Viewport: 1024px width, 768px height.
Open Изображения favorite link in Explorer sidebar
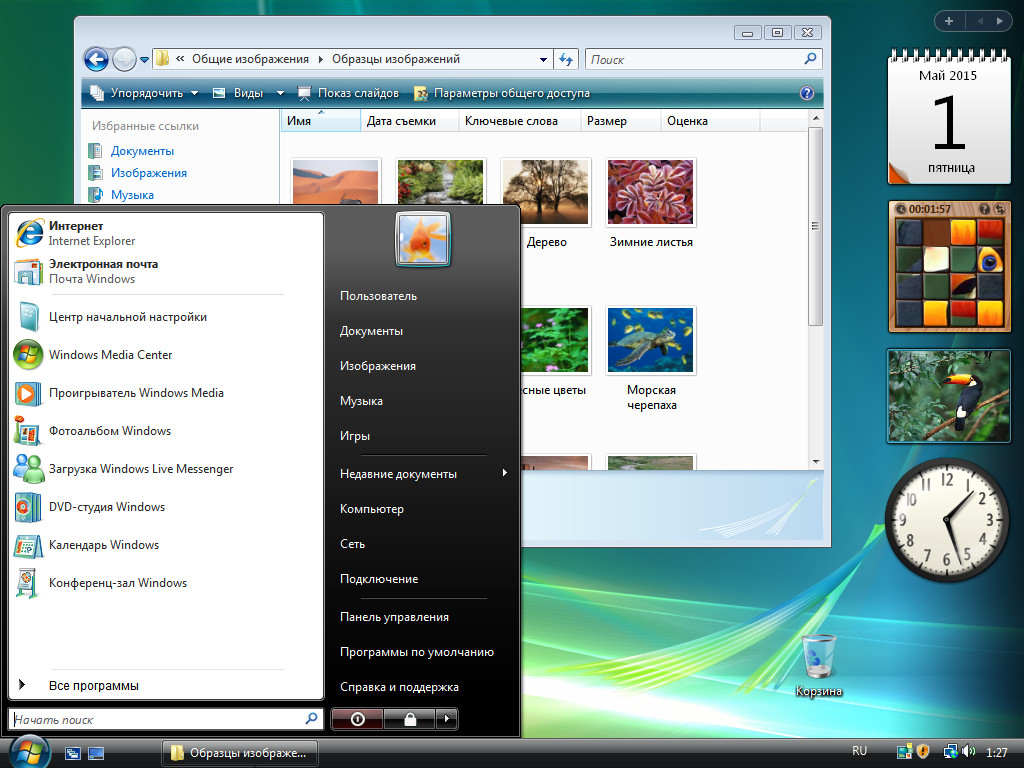click(x=149, y=173)
